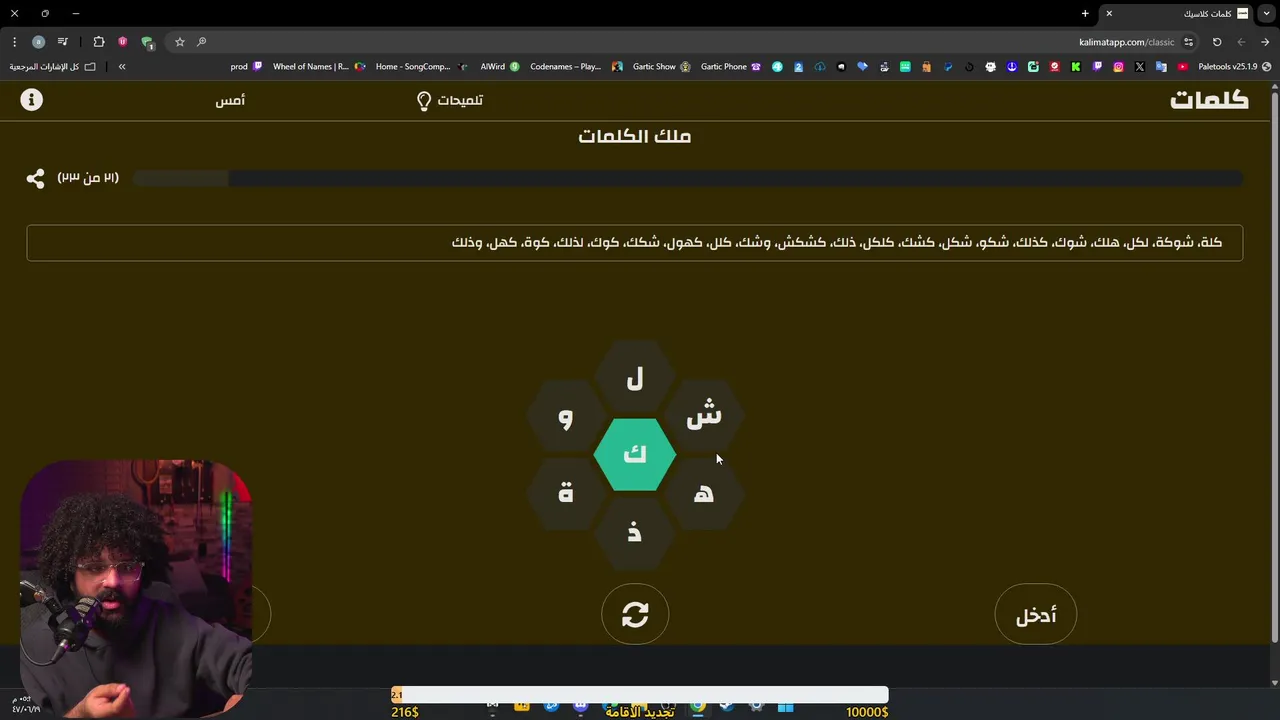Bookmark this page with the star icon

point(180,42)
